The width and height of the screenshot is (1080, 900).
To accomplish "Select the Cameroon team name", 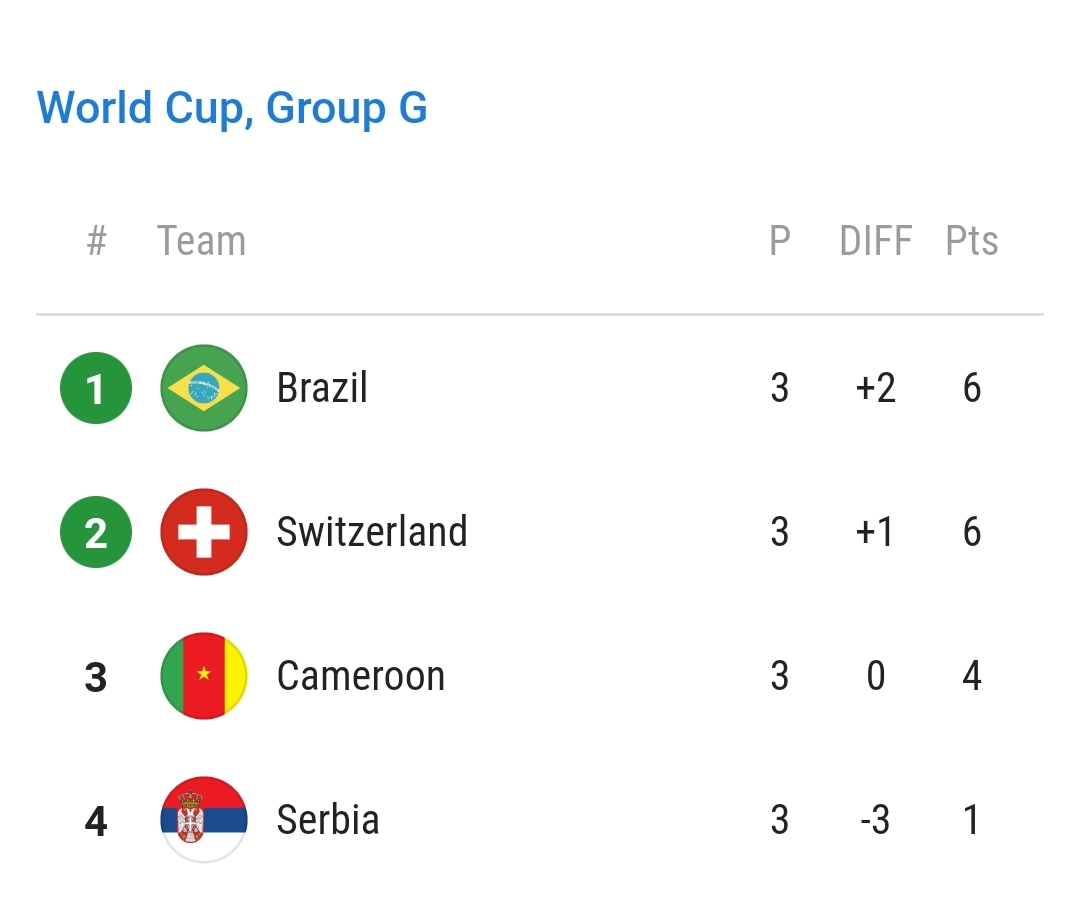I will (361, 676).
